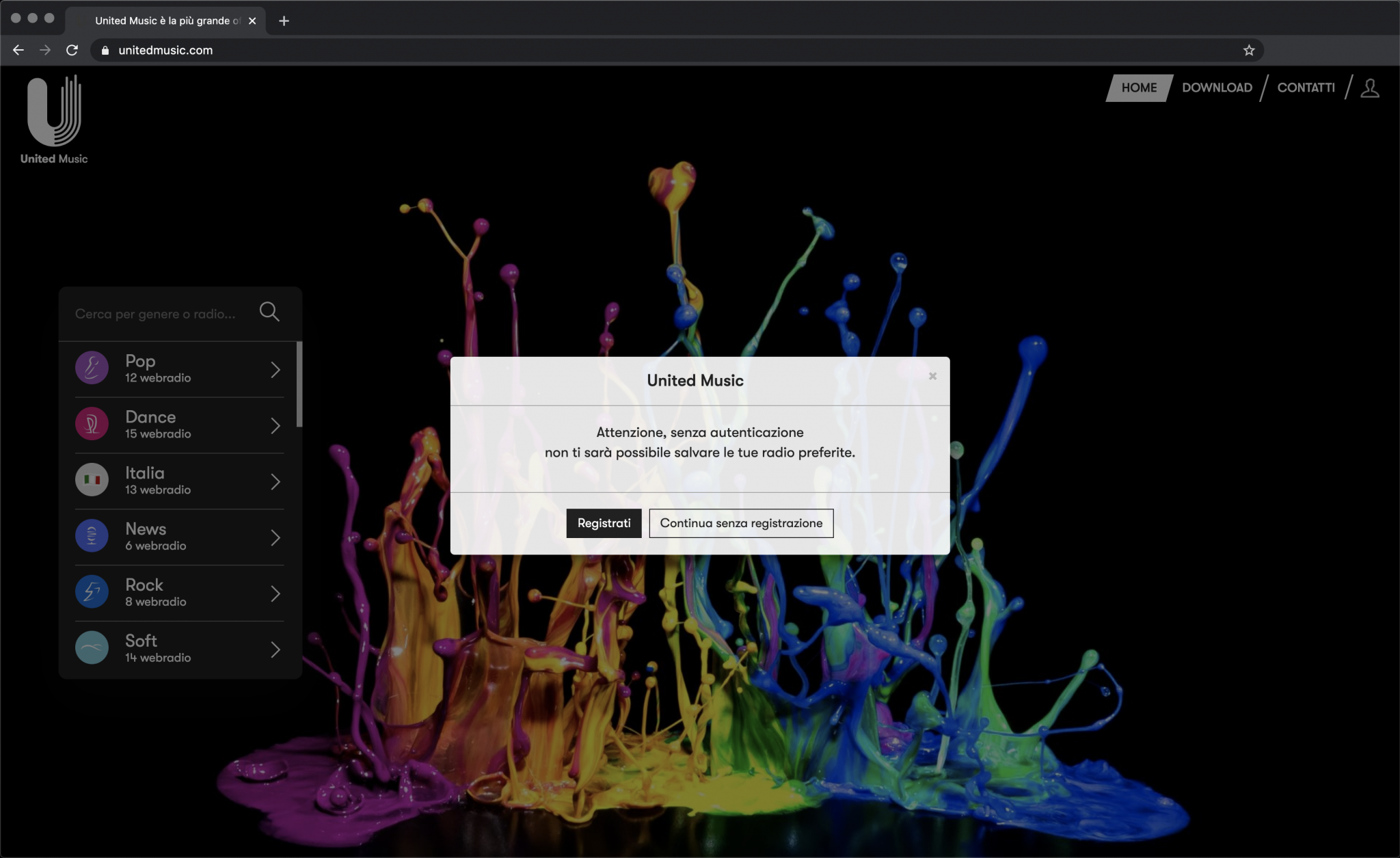The width and height of the screenshot is (1400, 858).
Task: Focus the Cerca per genere search field
Action: click(156, 314)
